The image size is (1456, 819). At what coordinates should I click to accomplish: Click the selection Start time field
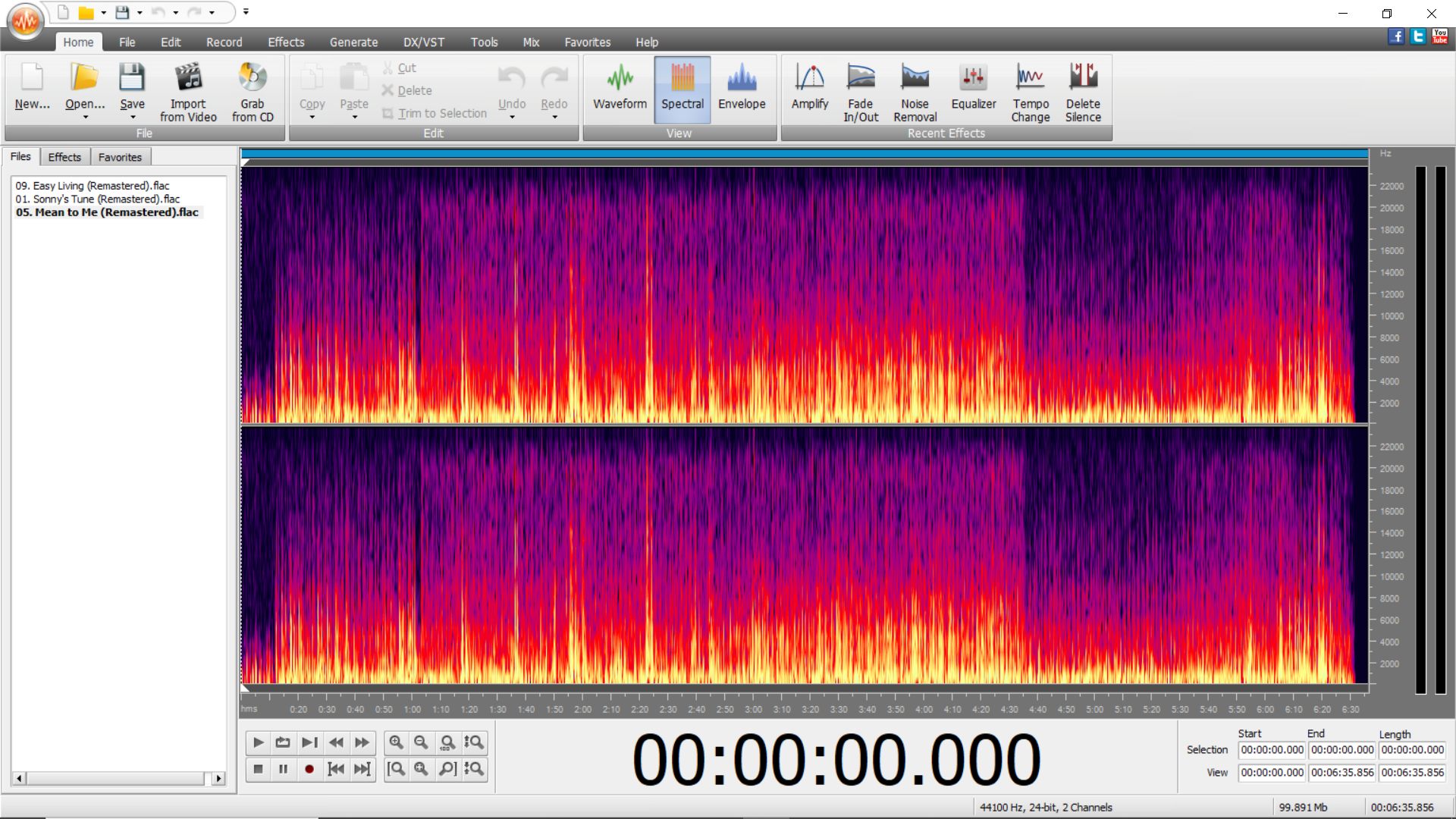1272,750
